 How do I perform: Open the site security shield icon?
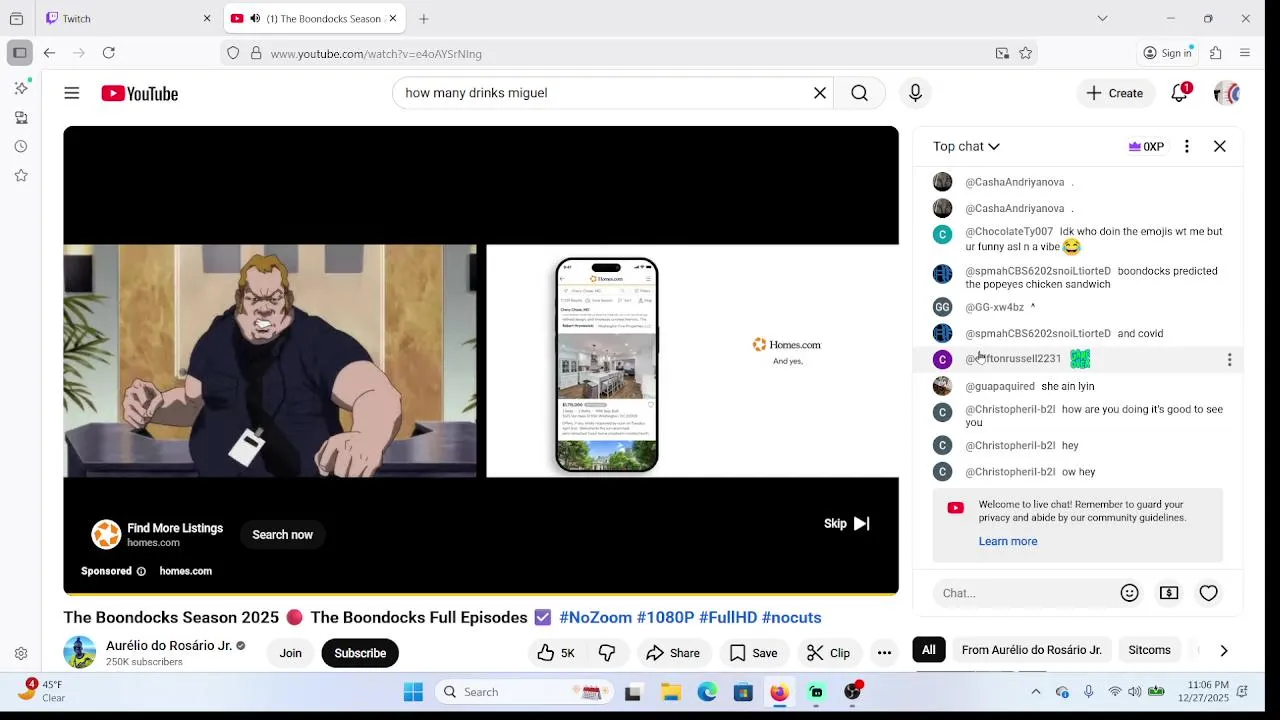coord(233,53)
